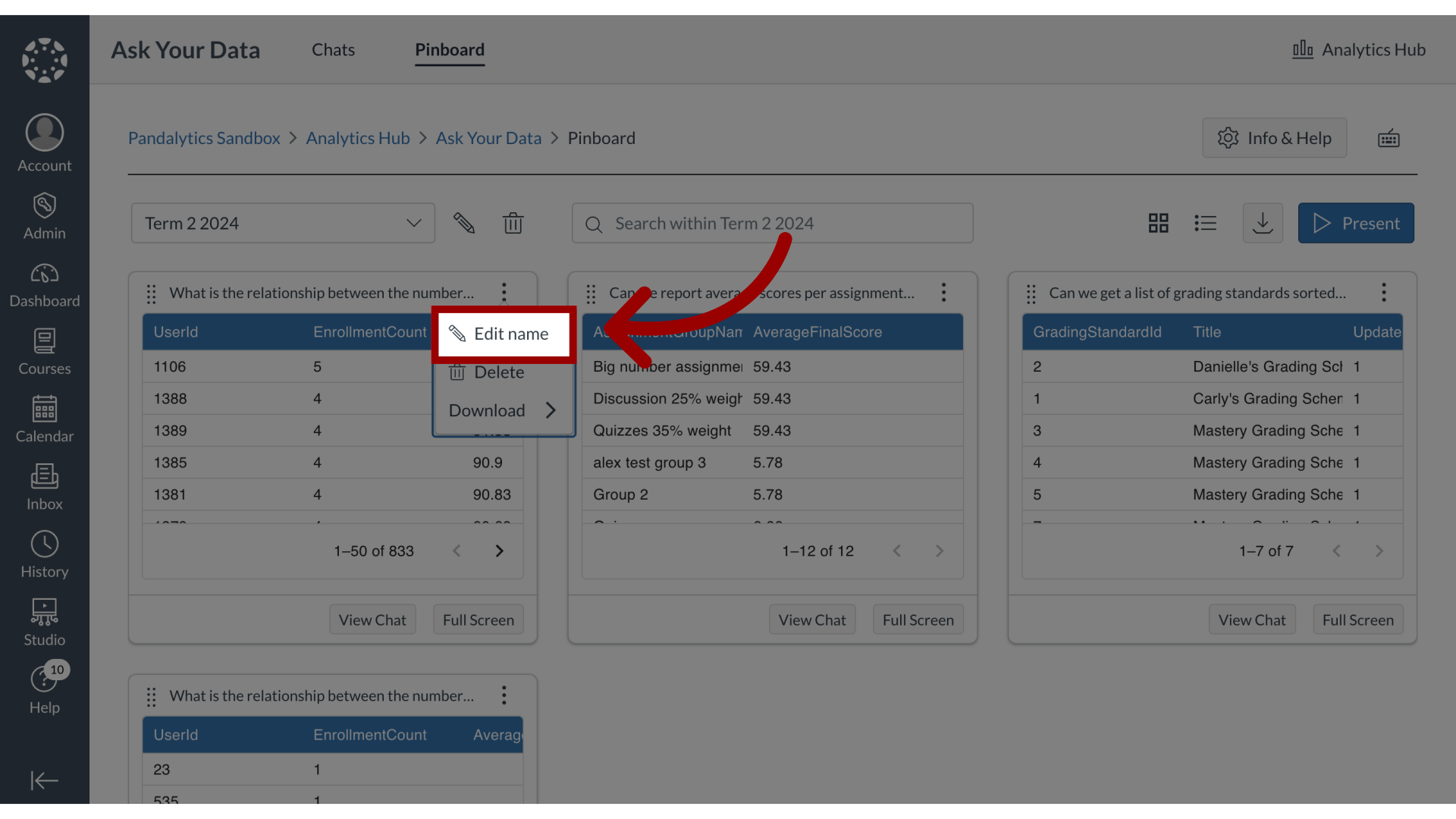Open the keyboard shortcuts icon
Screen dimensions: 1456x819
(1389, 138)
